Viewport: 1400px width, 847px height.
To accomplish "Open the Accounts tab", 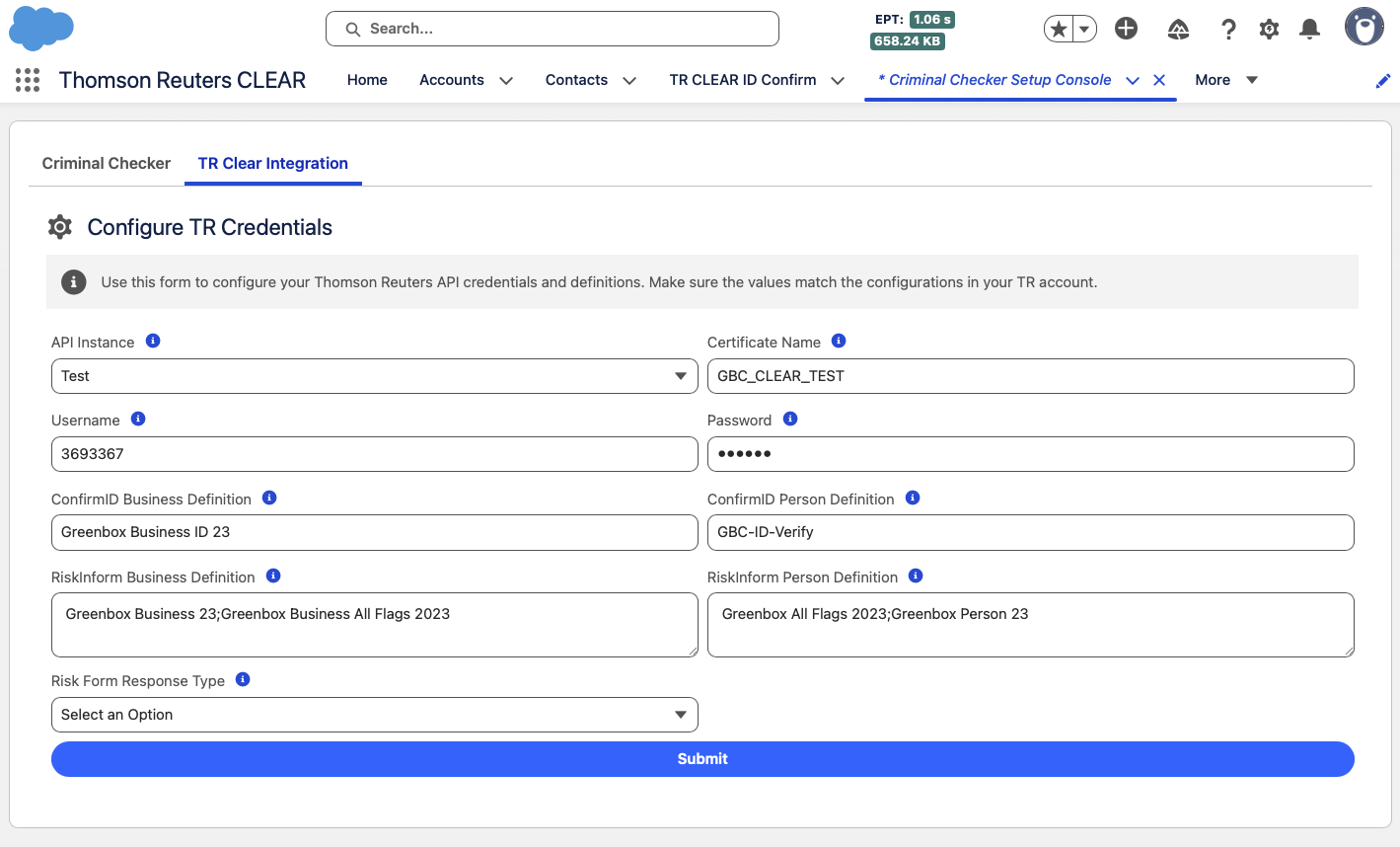I will (x=452, y=80).
